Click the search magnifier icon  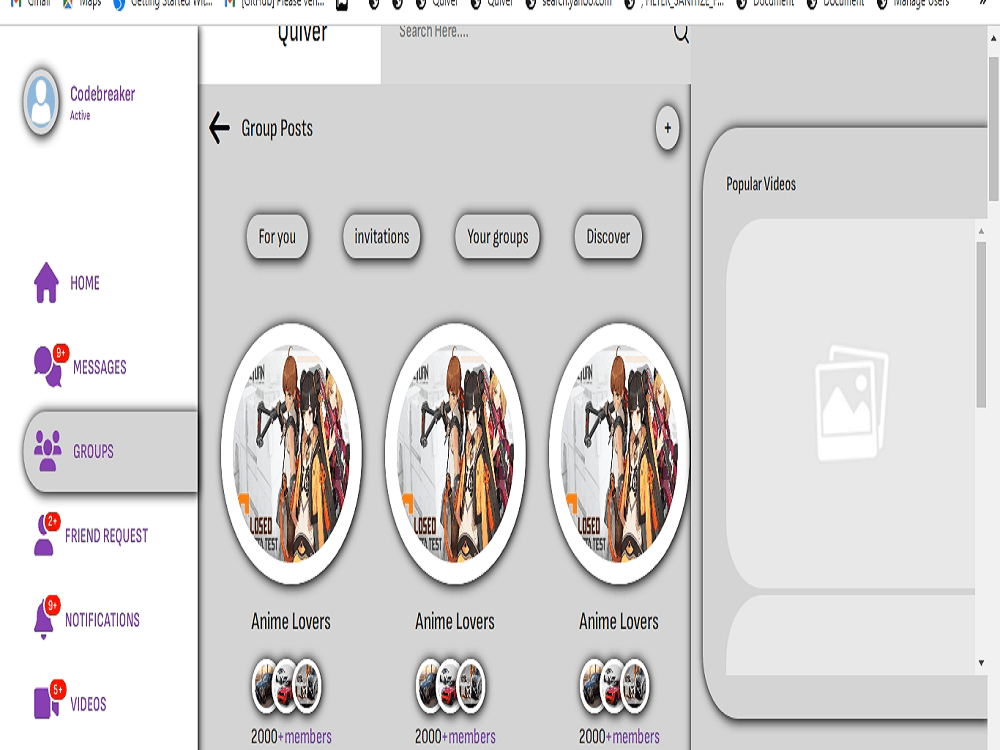click(x=680, y=33)
